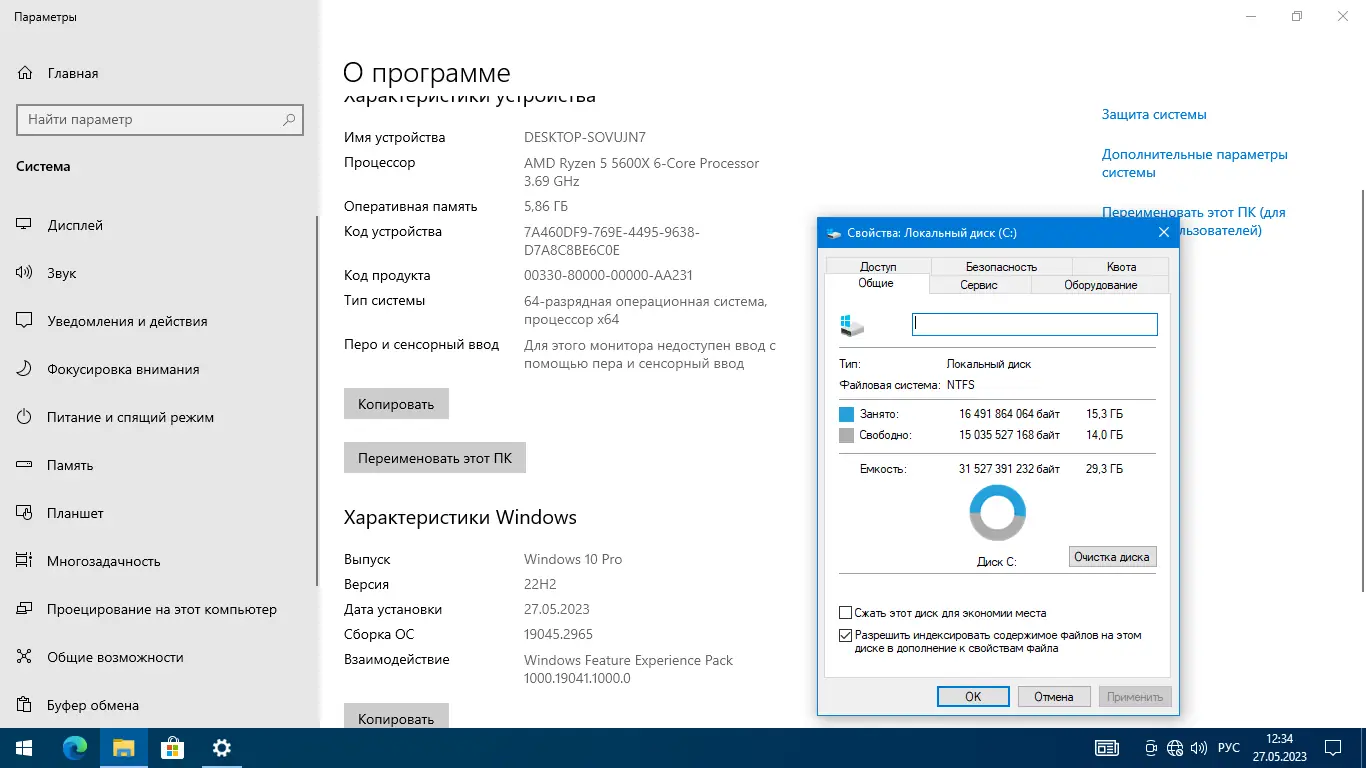Select the Общие tab
The width and height of the screenshot is (1366, 768).
click(x=876, y=283)
